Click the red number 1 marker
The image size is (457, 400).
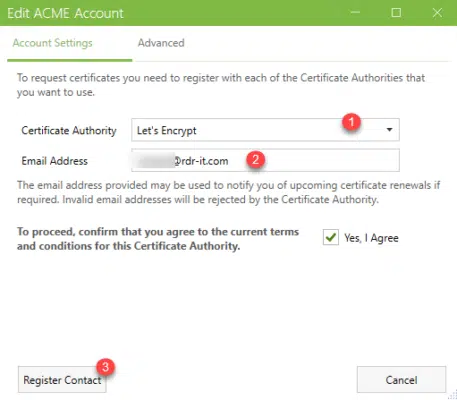[x=351, y=122]
